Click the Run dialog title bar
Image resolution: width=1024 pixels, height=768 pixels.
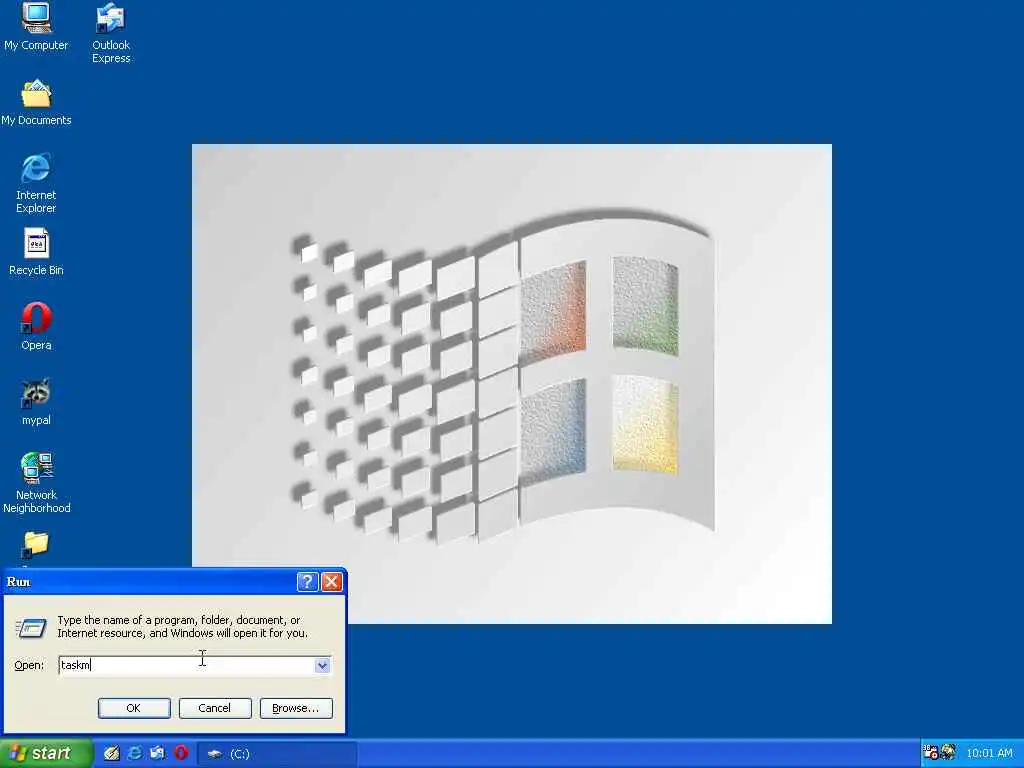[x=150, y=581]
